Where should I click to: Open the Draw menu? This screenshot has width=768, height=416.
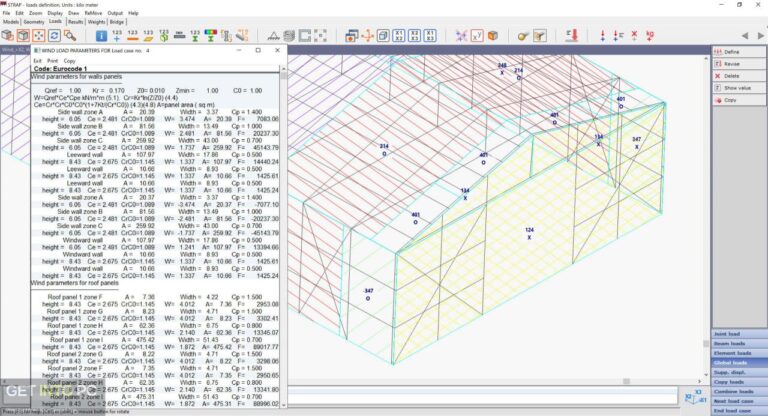(73, 13)
